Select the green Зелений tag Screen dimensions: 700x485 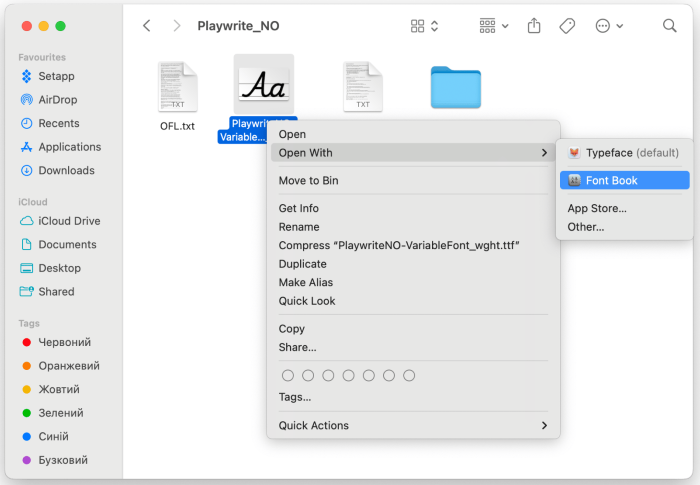coord(53,413)
